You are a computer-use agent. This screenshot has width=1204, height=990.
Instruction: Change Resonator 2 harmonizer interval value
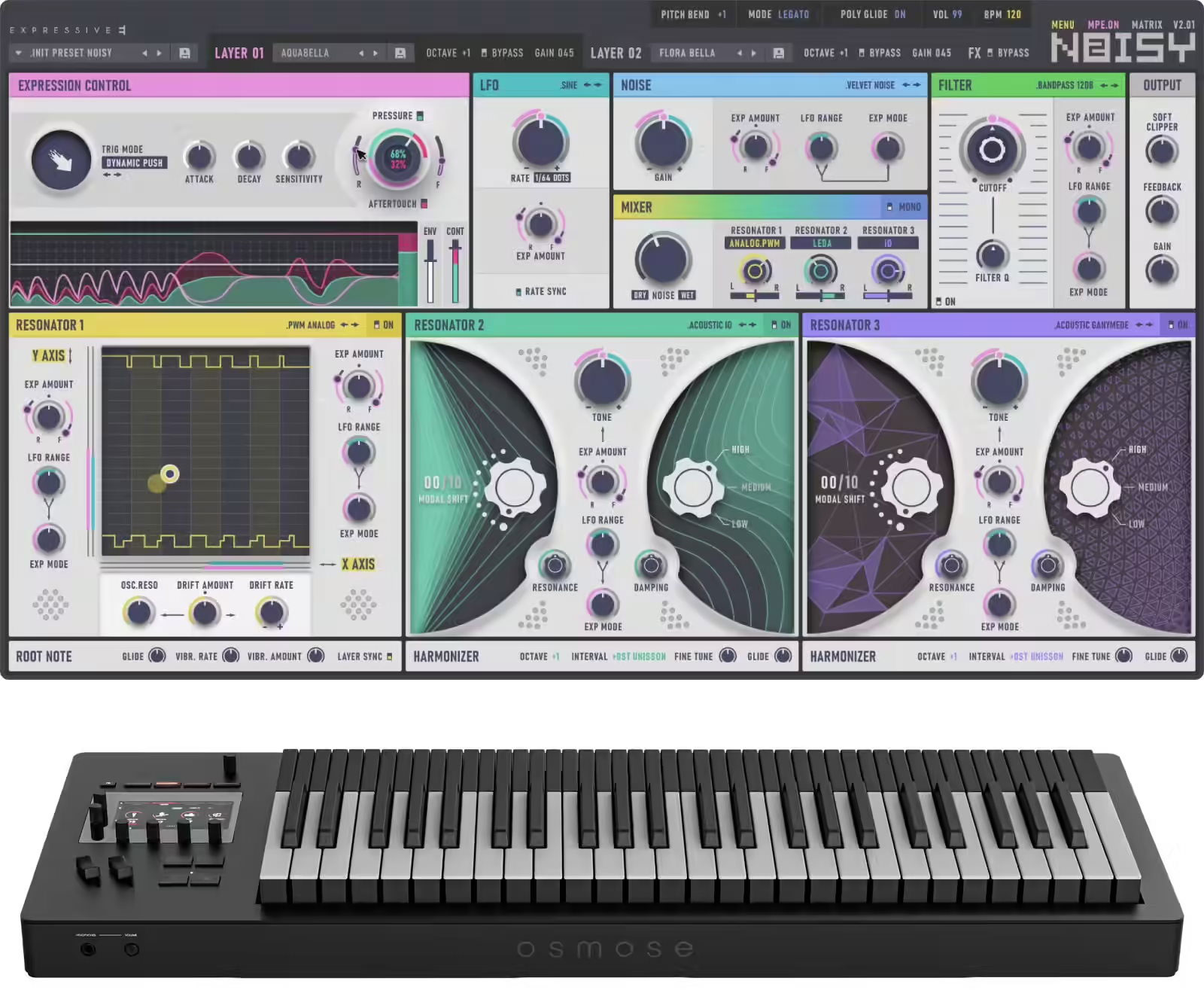tap(638, 656)
